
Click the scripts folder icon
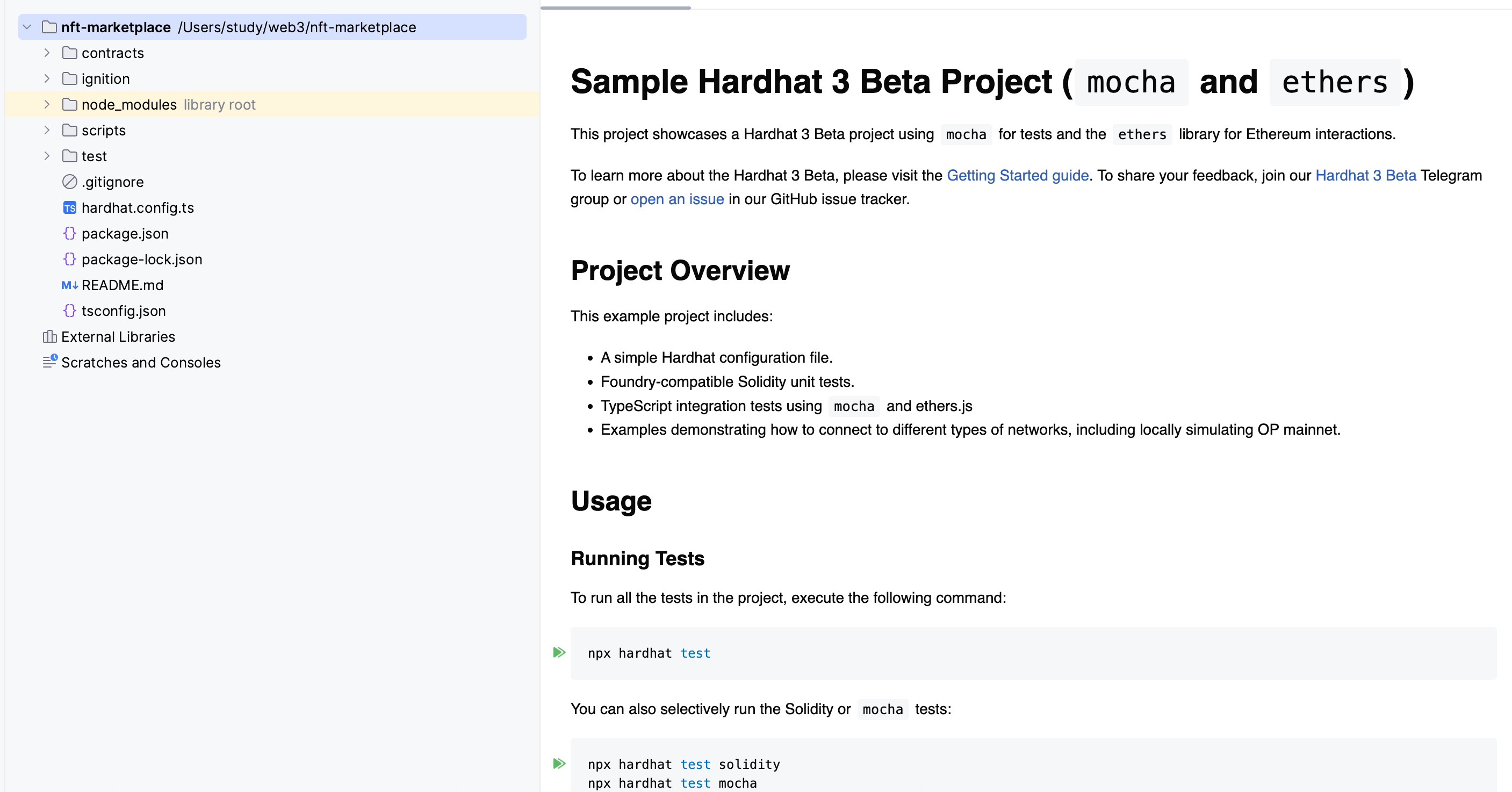coord(70,131)
